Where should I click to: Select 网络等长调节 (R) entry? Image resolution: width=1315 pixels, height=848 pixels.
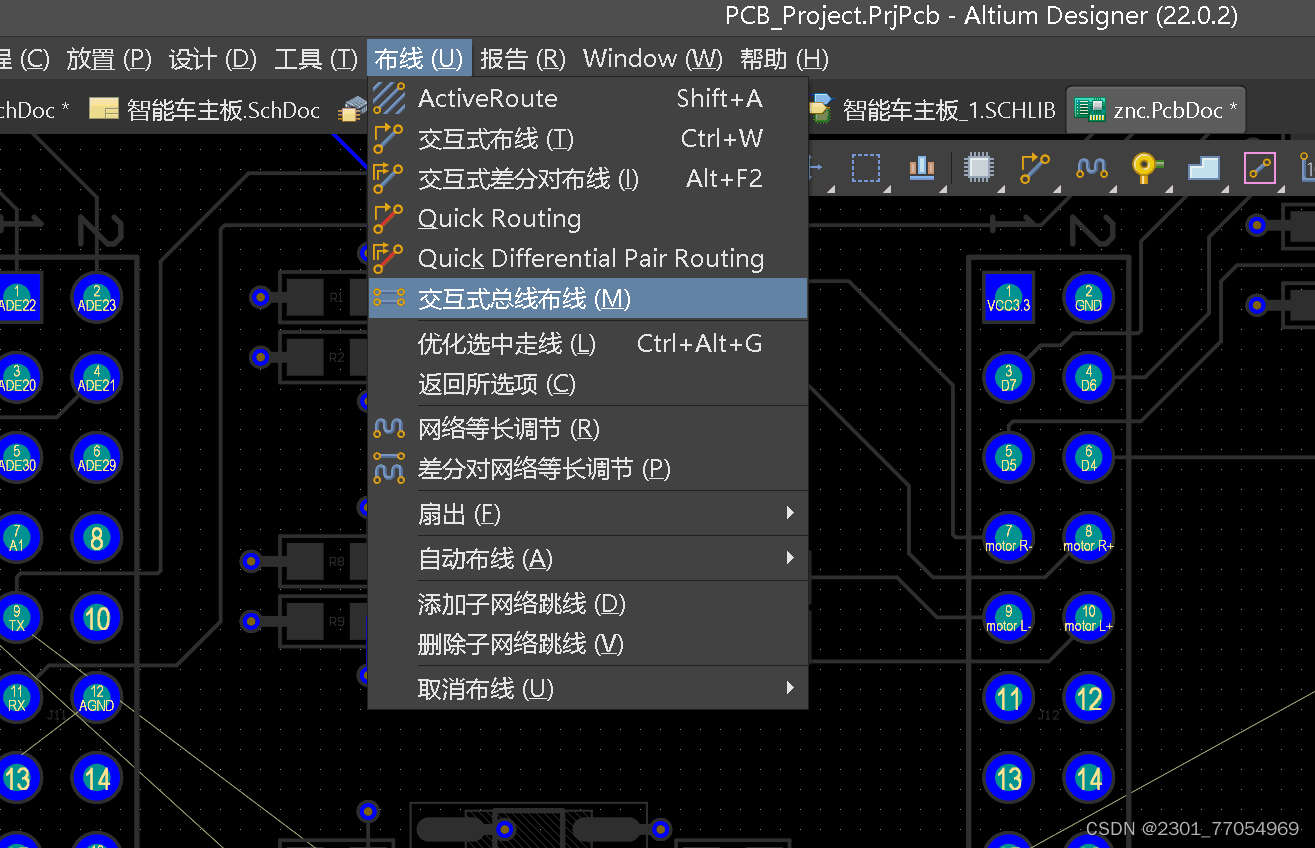tap(588, 429)
